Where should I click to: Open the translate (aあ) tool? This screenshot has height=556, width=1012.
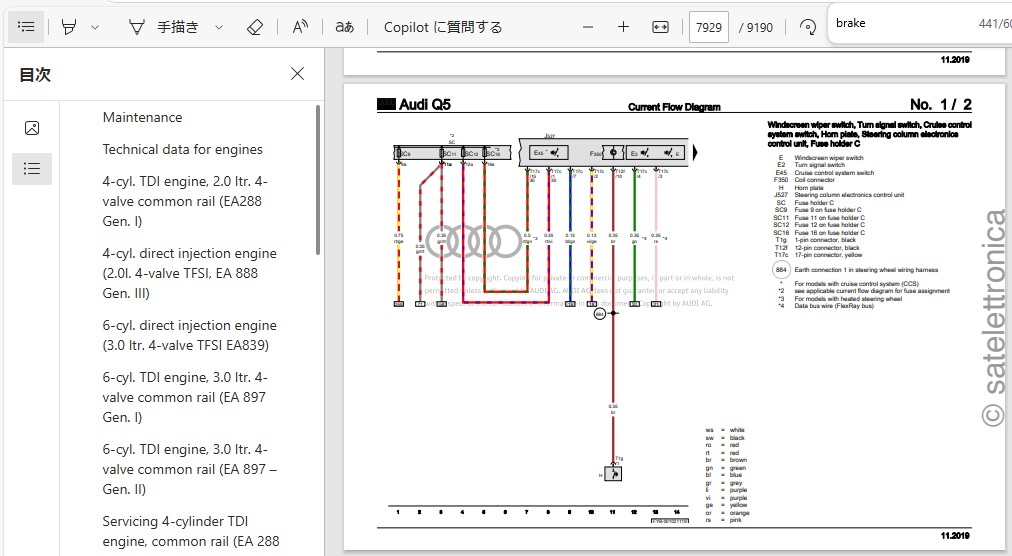point(345,27)
